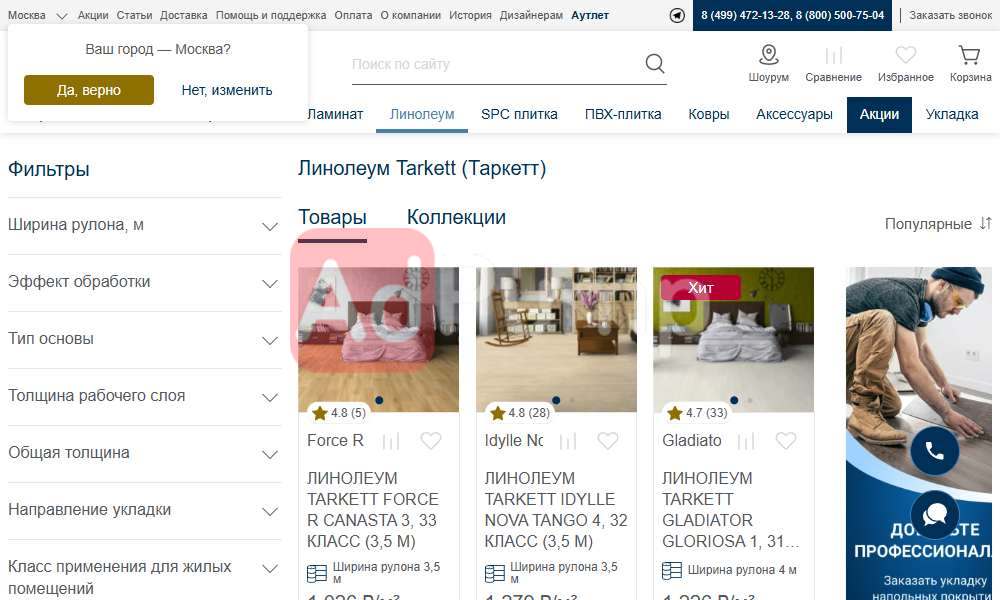The width and height of the screenshot is (1000, 600).
Task: Expand the Ширина рулона filter
Action: (x=144, y=226)
